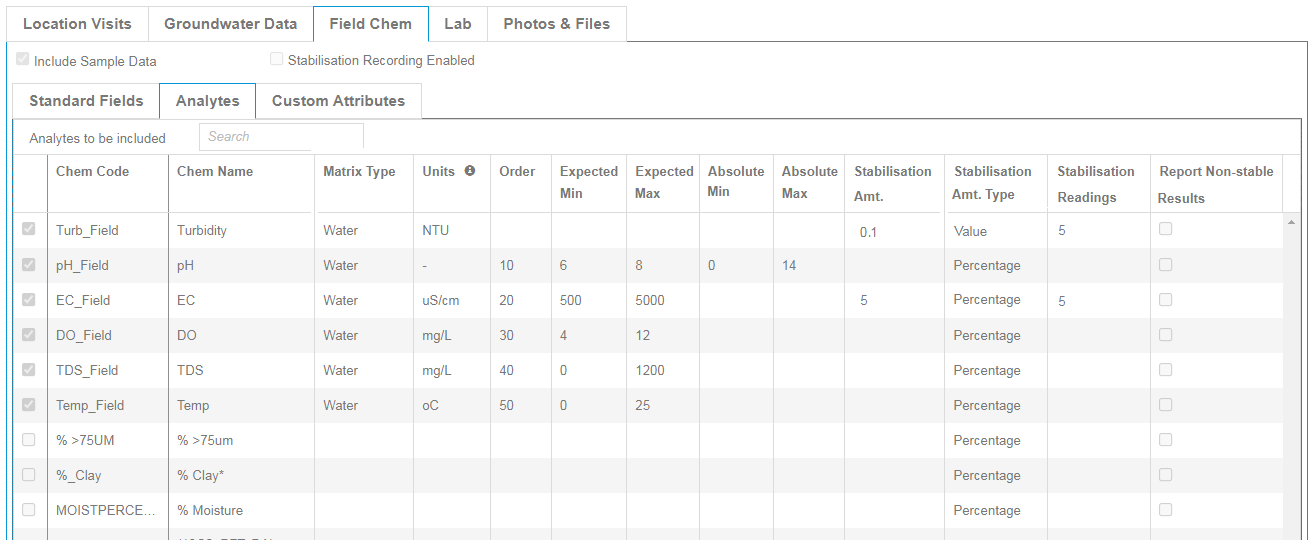Open Stabilisation Amt. Type for EC row
The image size is (1313, 540).
point(987,300)
